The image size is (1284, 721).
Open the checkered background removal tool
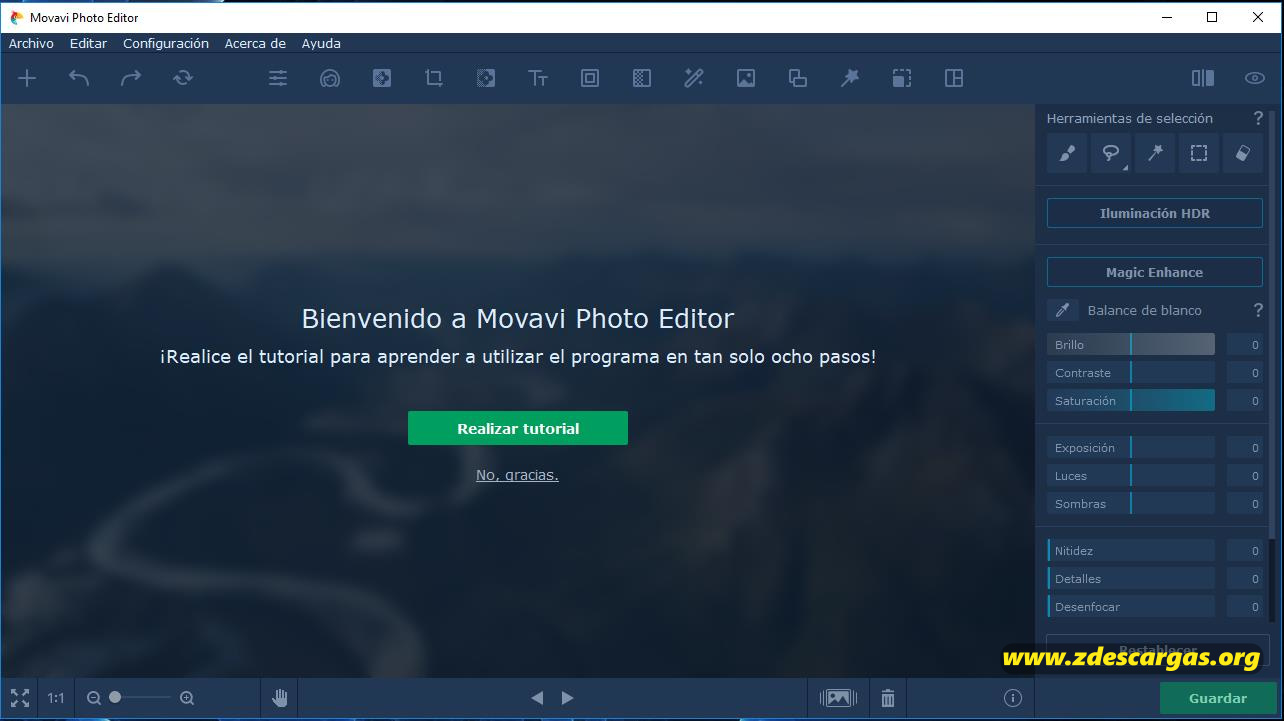coord(642,78)
